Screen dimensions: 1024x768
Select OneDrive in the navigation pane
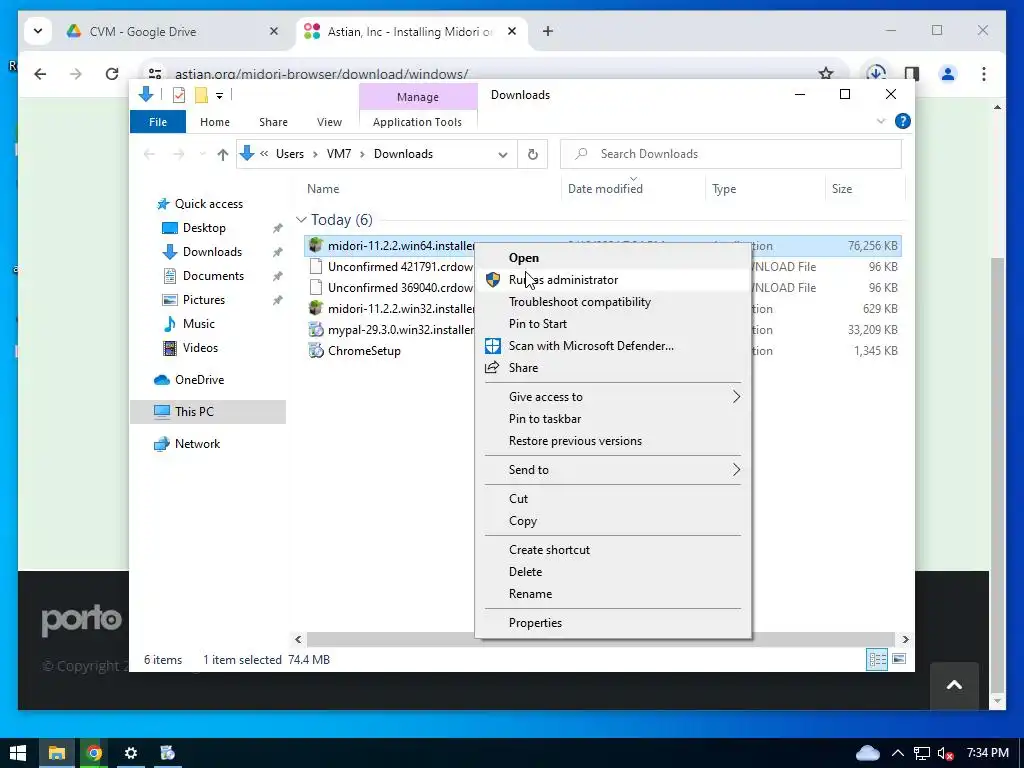199,379
